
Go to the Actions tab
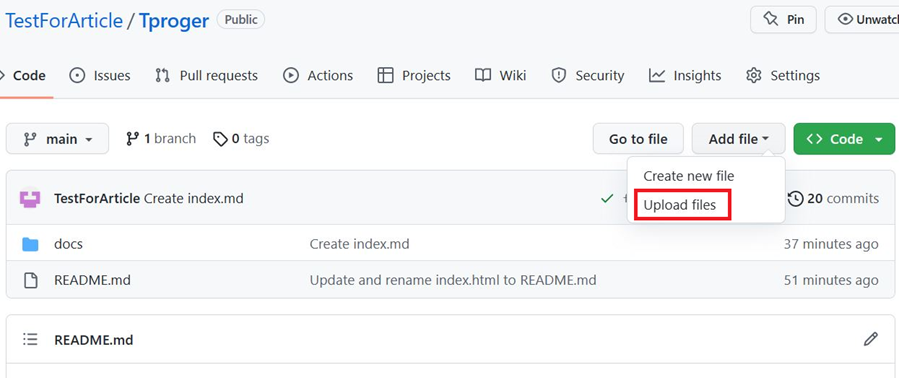pyautogui.click(x=318, y=76)
